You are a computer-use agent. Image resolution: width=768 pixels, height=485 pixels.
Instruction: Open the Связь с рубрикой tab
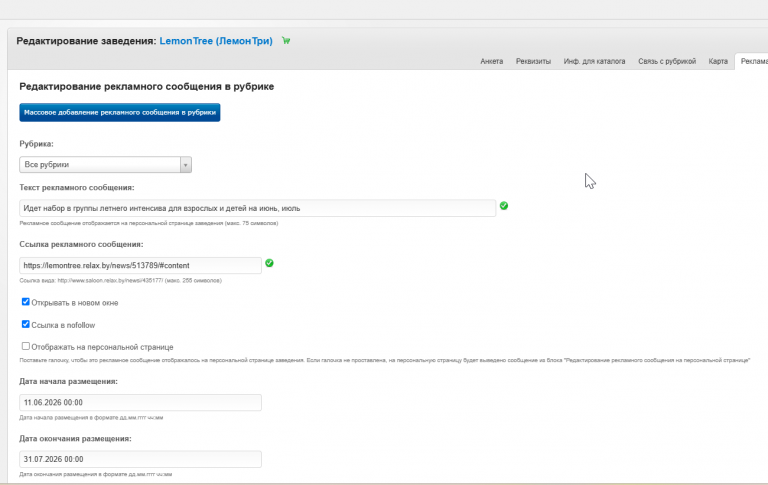(x=667, y=61)
